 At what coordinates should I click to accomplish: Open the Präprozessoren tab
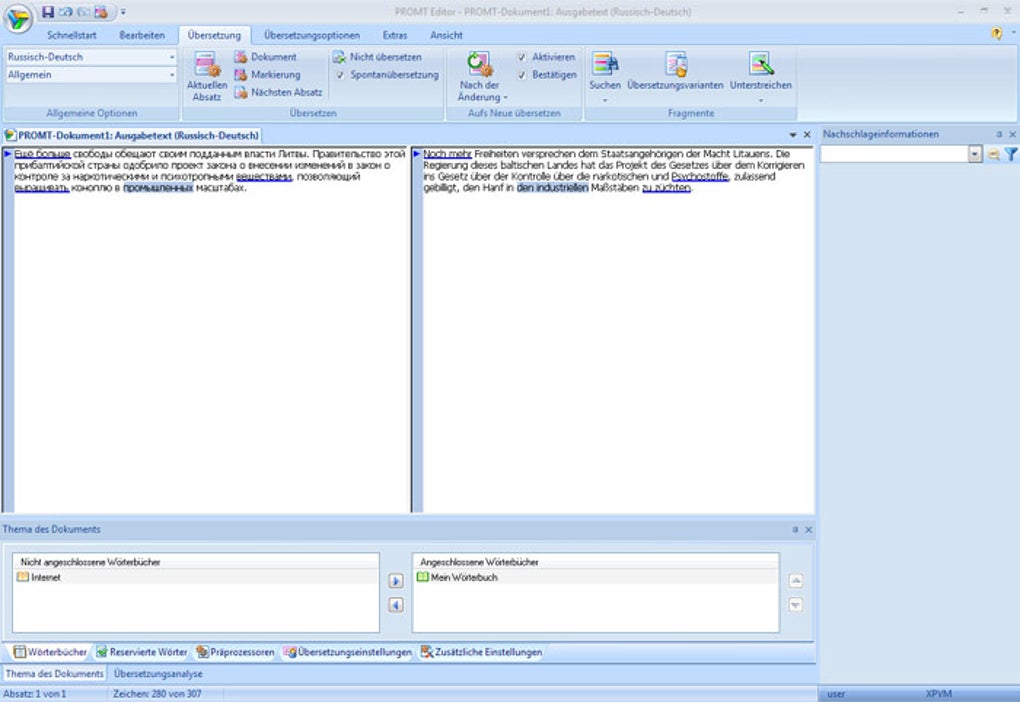point(235,652)
